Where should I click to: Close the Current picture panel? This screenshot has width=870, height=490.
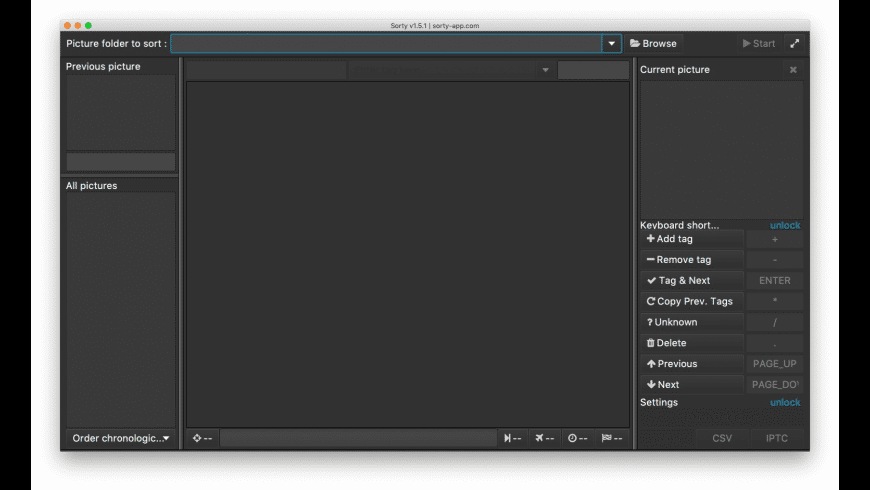tap(793, 69)
